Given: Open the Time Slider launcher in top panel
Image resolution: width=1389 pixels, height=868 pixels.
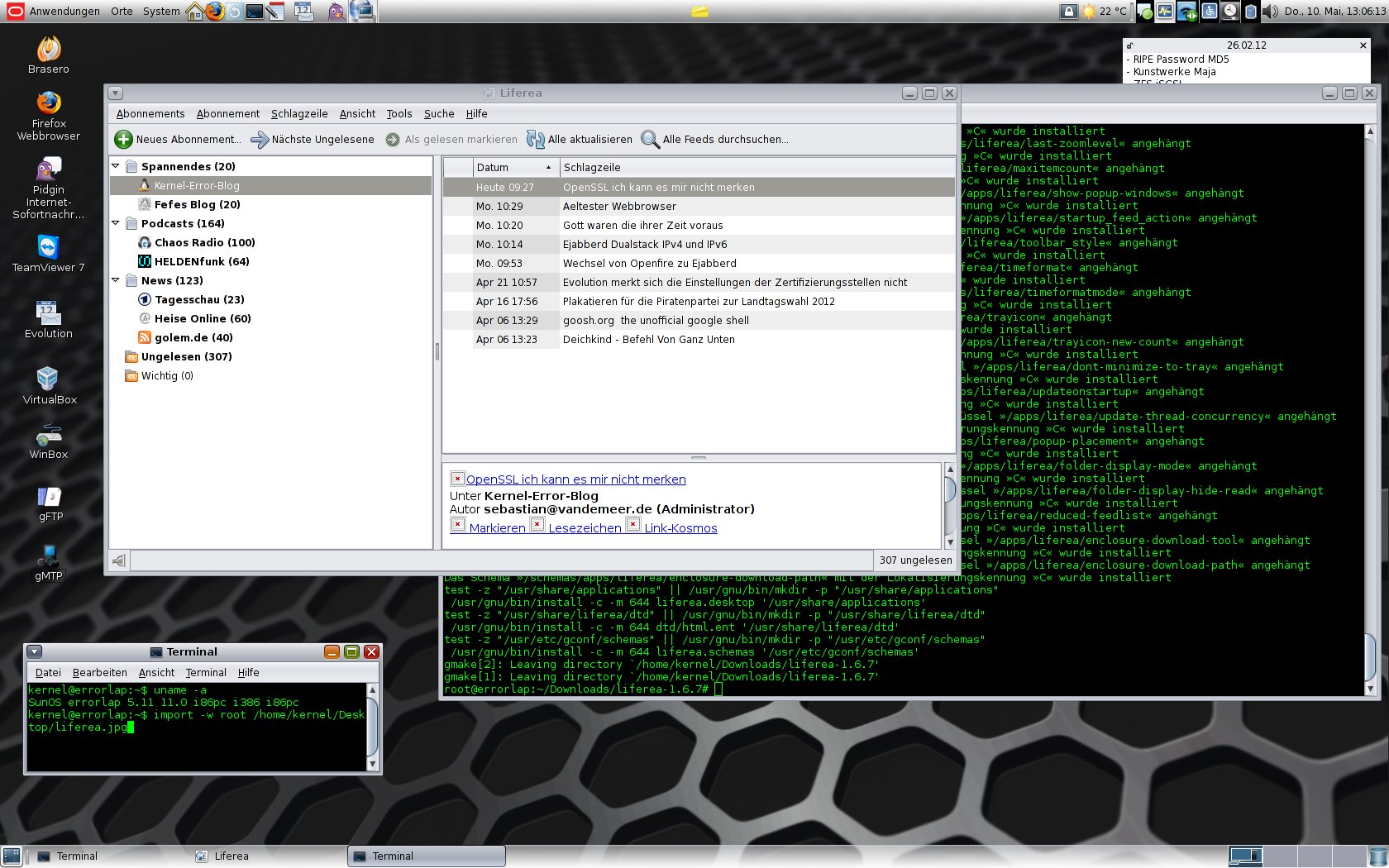Looking at the screenshot, I should tap(235, 12).
